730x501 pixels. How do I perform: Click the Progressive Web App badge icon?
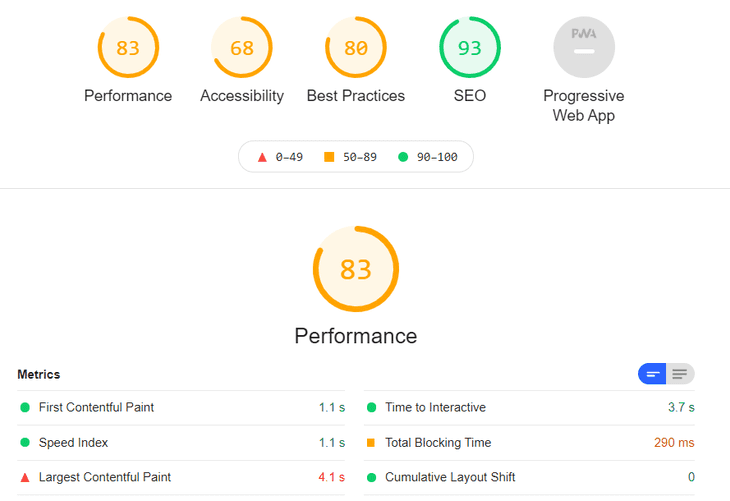pos(584,48)
